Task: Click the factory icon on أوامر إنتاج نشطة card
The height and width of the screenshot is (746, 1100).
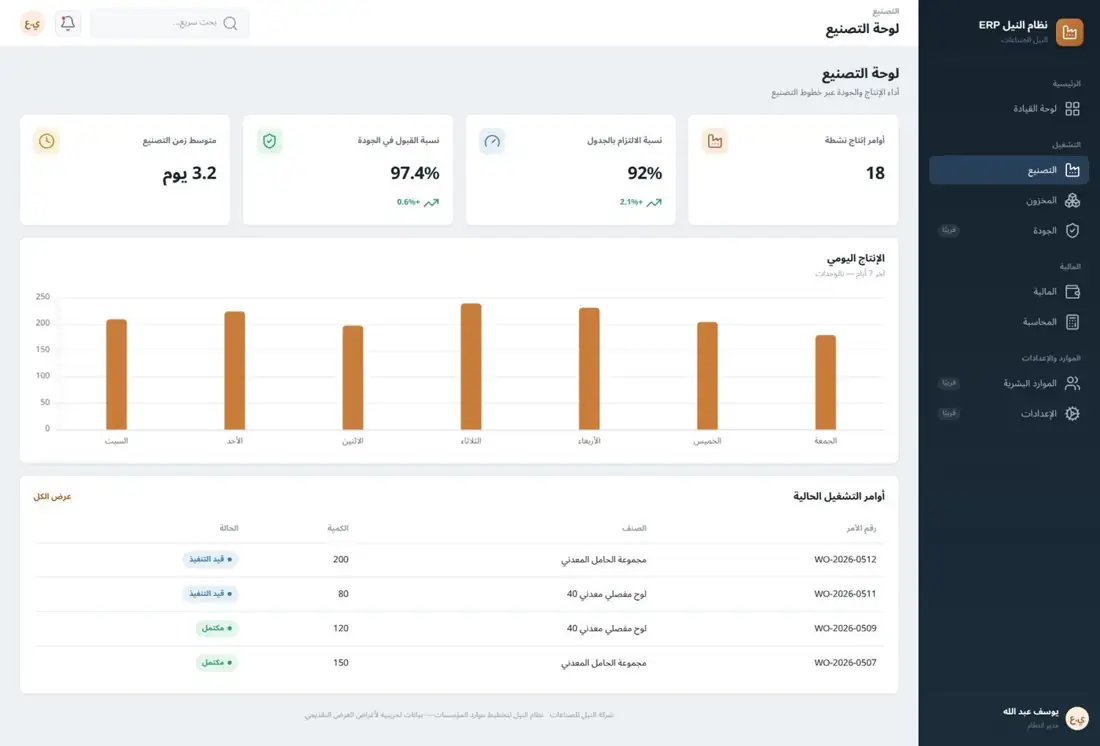Action: pyautogui.click(x=715, y=141)
